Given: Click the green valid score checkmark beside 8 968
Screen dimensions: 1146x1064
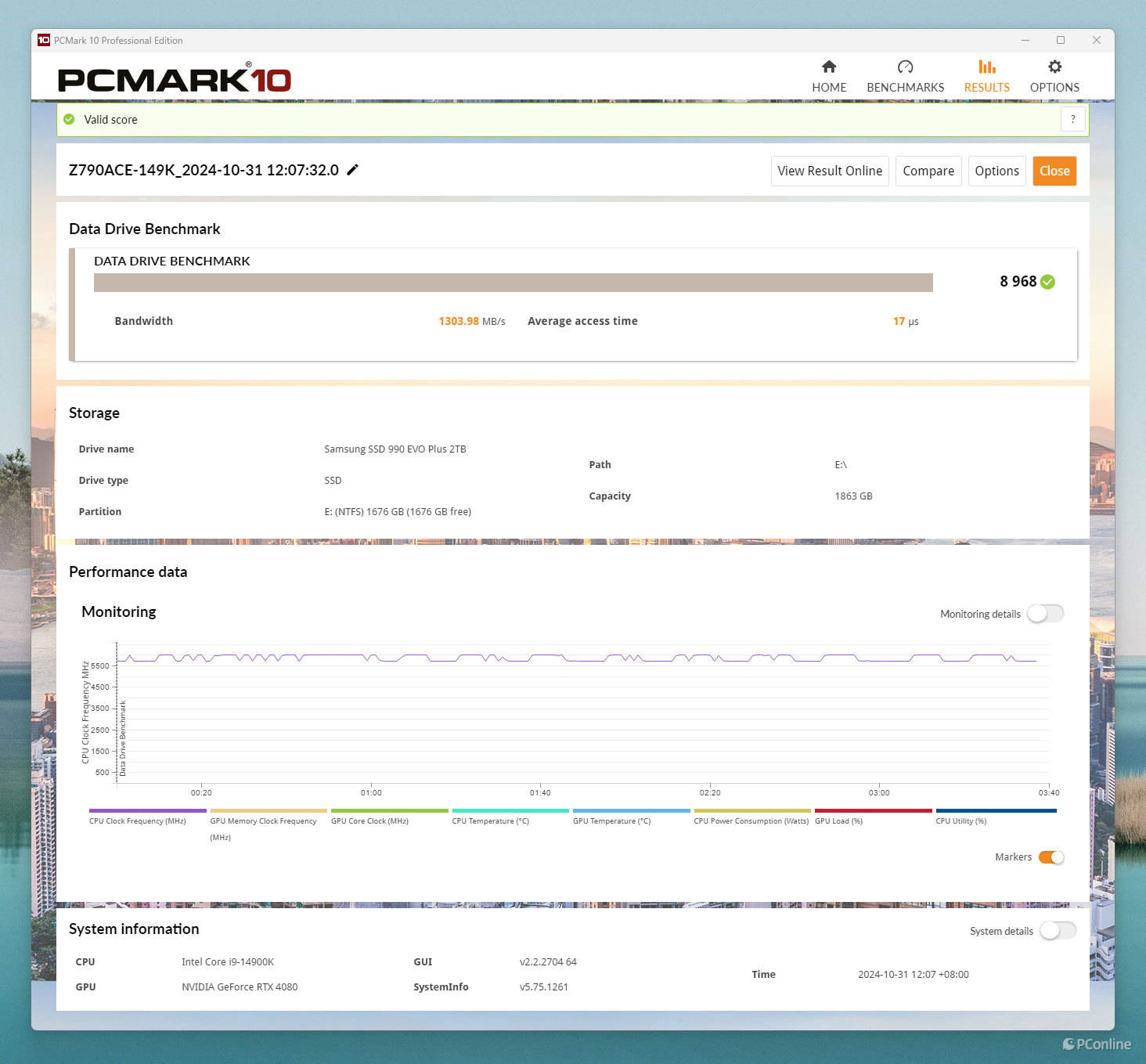Looking at the screenshot, I should pyautogui.click(x=1048, y=282).
